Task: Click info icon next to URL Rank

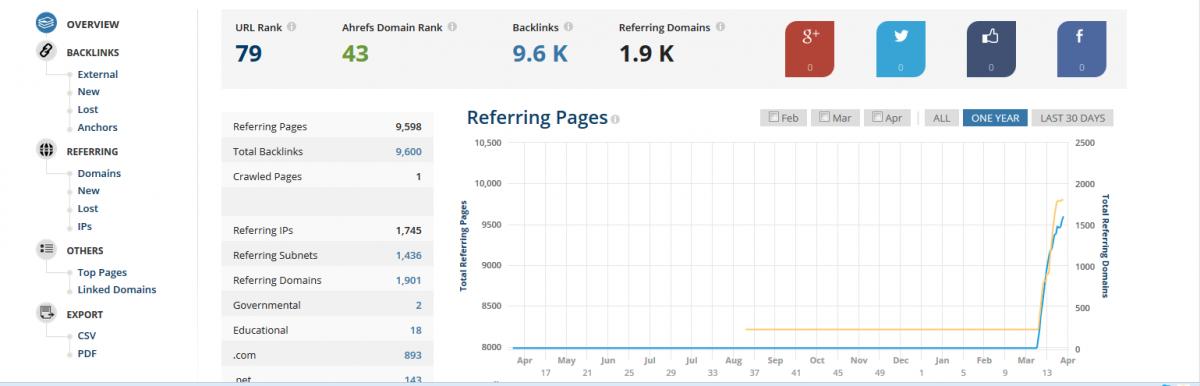Action: pos(291,28)
